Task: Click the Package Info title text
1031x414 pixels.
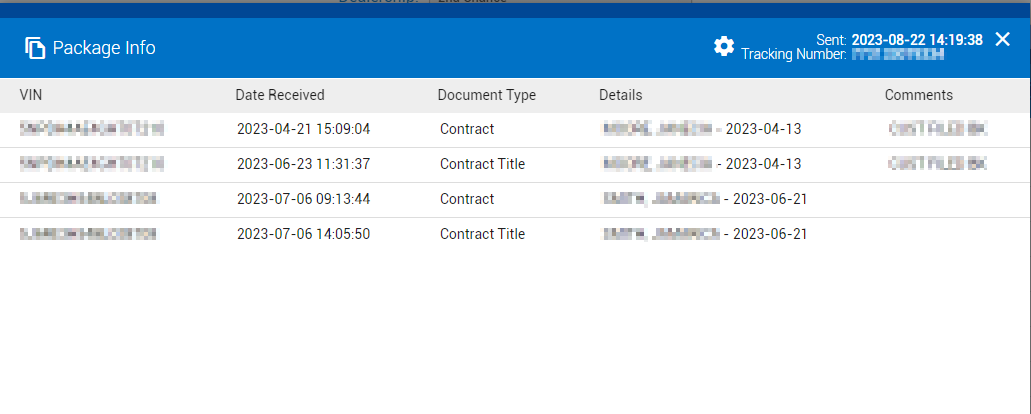Action: [x=104, y=48]
